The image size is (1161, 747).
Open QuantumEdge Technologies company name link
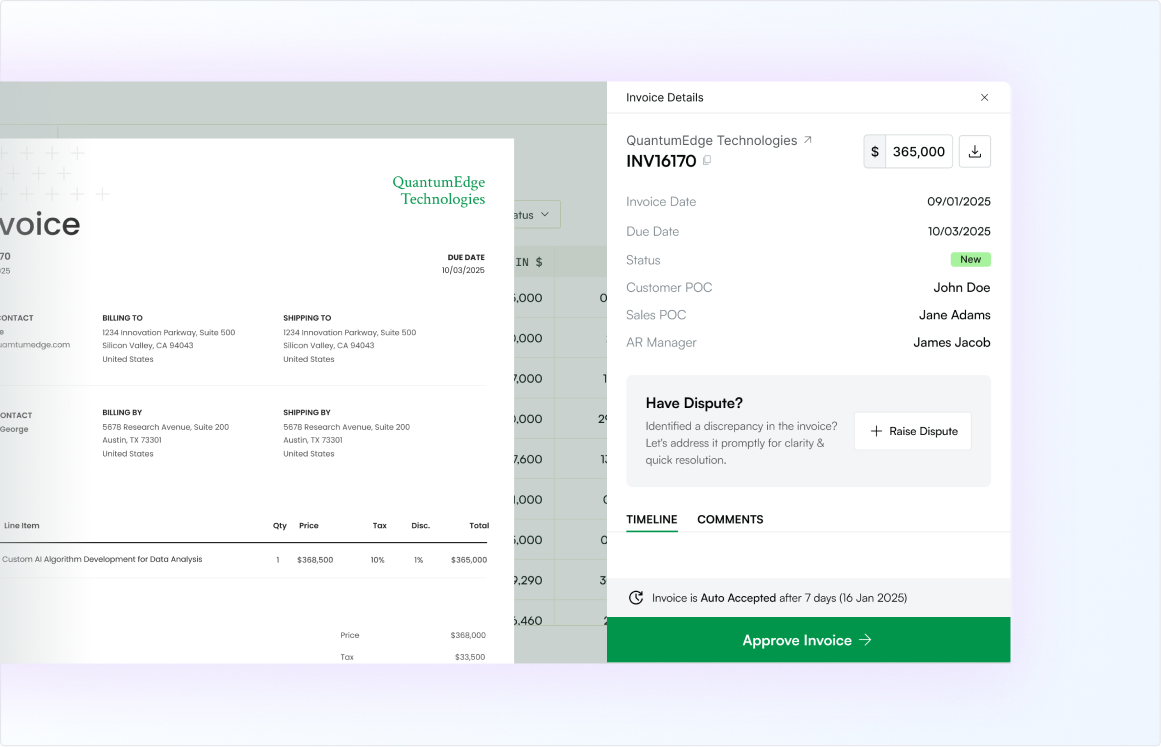tap(712, 140)
